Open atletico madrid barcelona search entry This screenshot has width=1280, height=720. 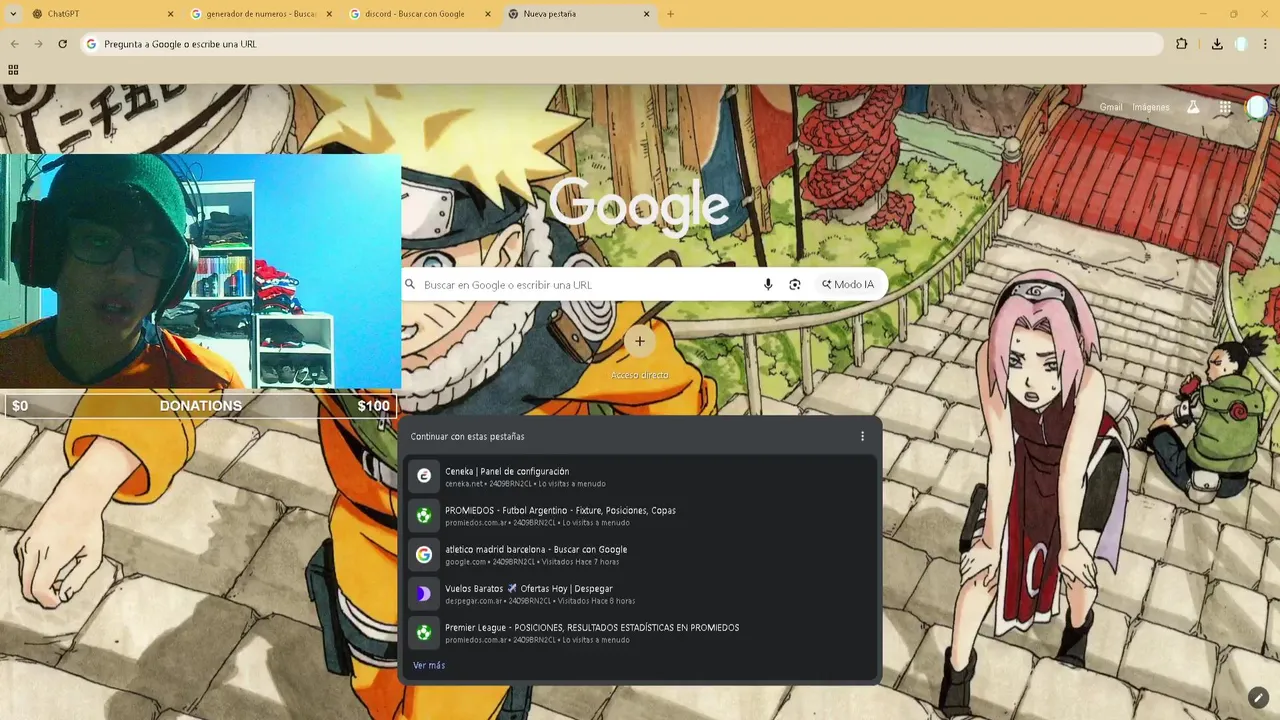(640, 554)
